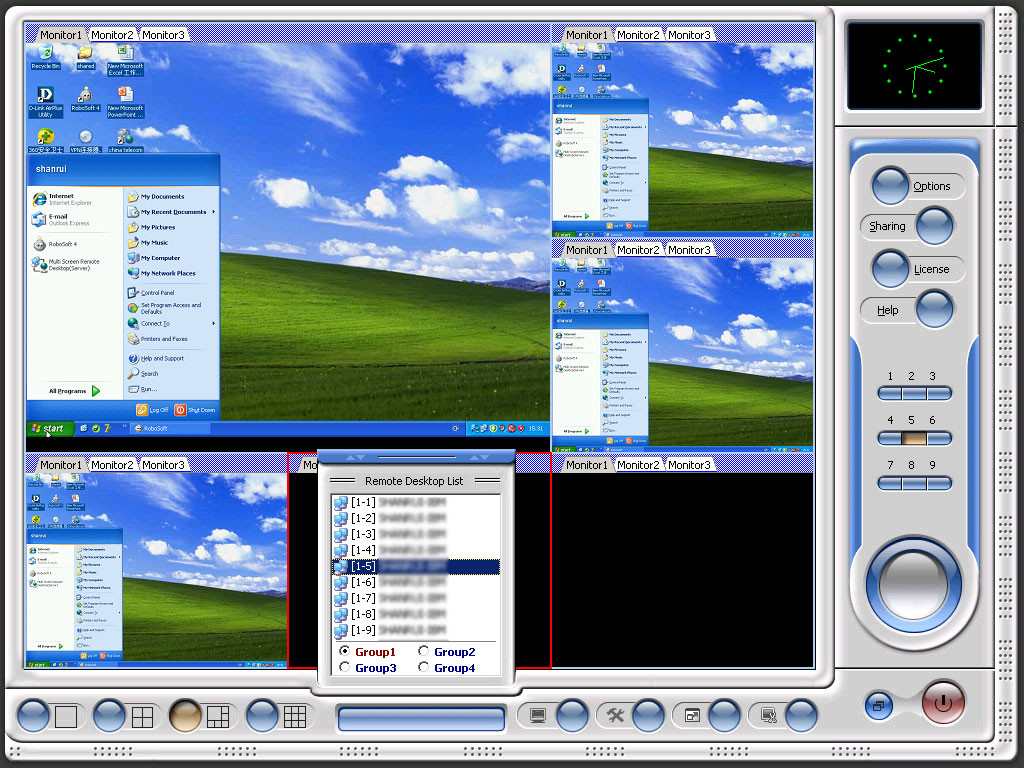Open License dialog
The height and width of the screenshot is (768, 1024).
(890, 269)
